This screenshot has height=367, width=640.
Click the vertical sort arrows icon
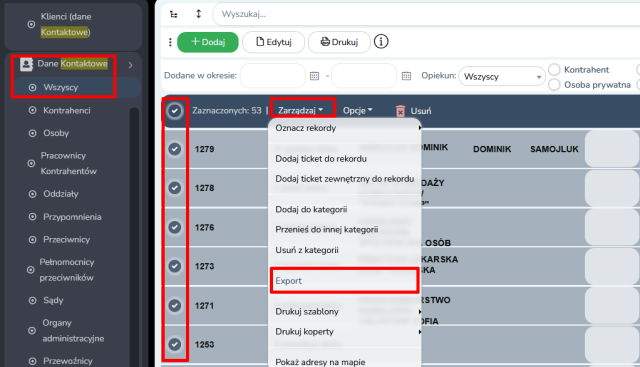pos(198,14)
